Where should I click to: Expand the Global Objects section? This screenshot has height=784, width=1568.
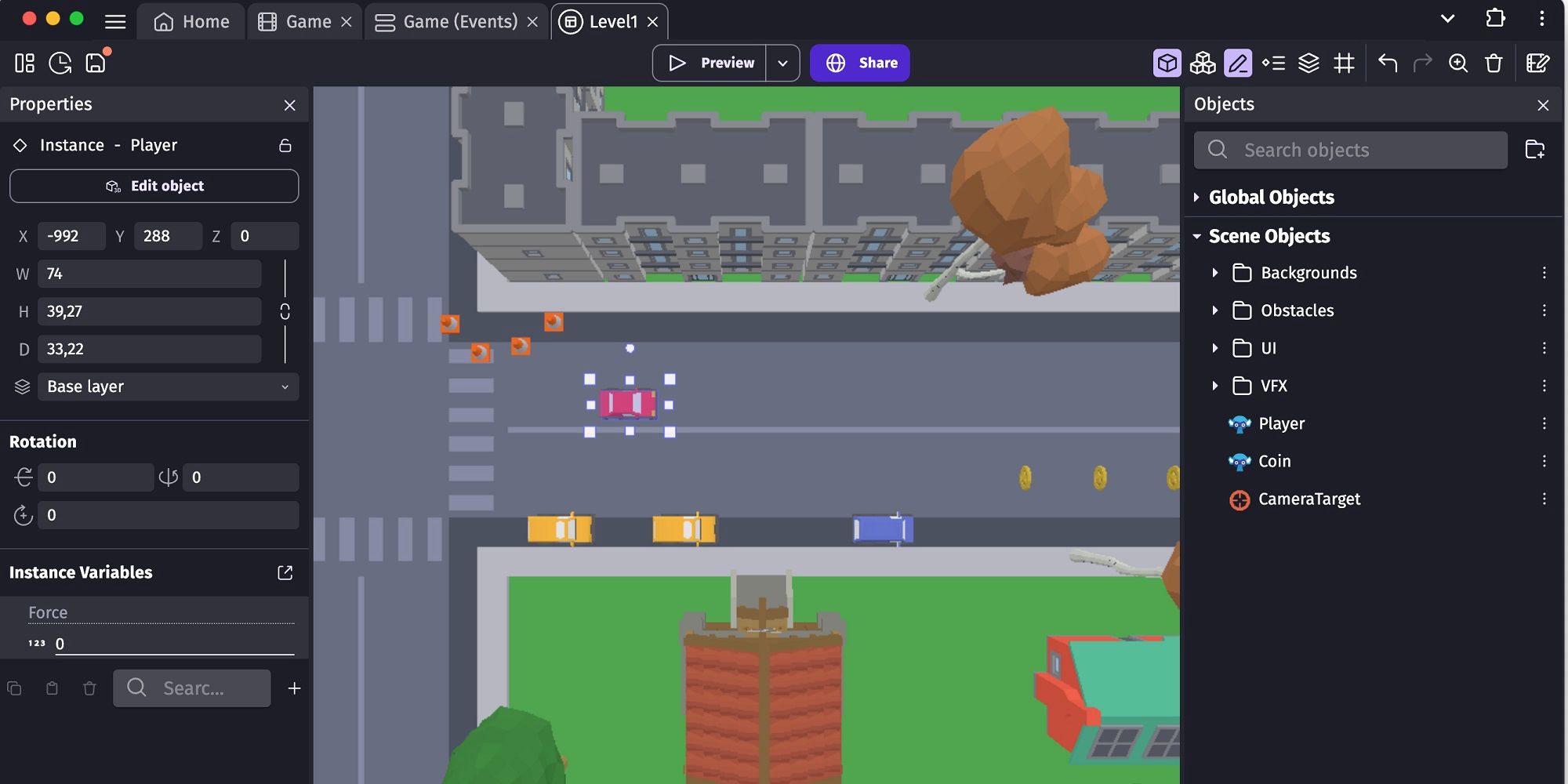click(x=1196, y=197)
